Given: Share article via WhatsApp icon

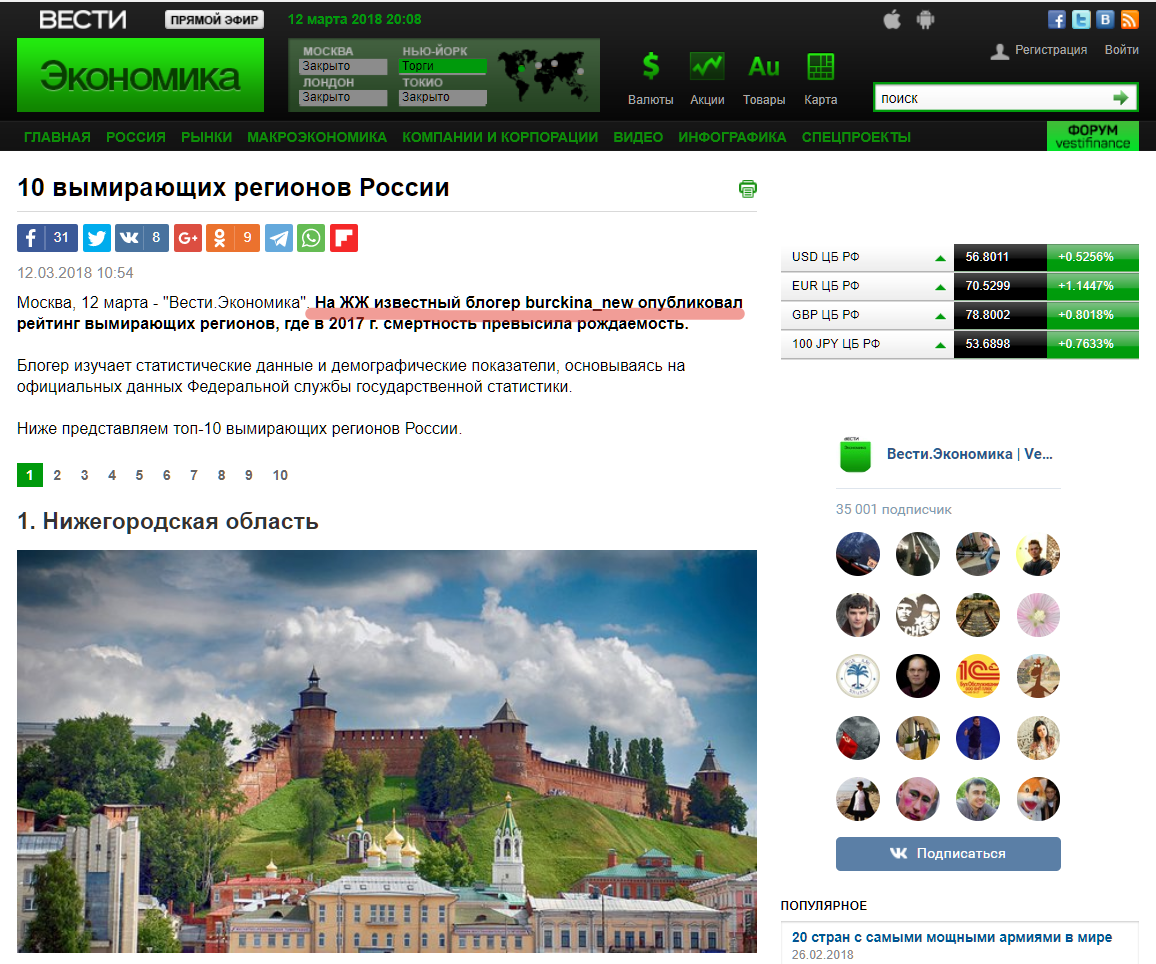Looking at the screenshot, I should pyautogui.click(x=311, y=238).
